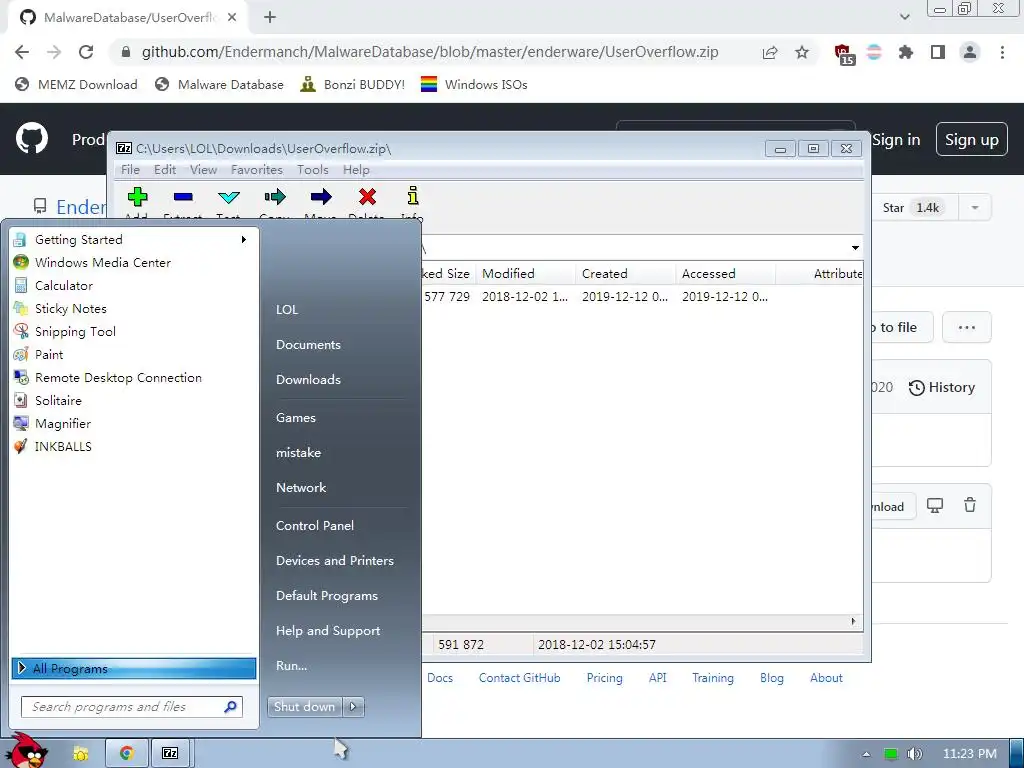Show hidden system tray icons

point(866,754)
